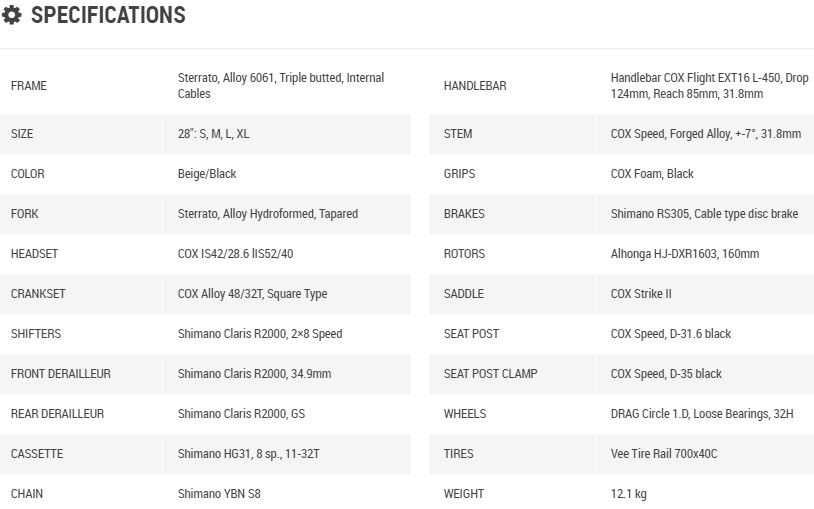The height and width of the screenshot is (509, 814).
Task: Click the FRONT DERAILLEUR label
Action: pos(61,374)
